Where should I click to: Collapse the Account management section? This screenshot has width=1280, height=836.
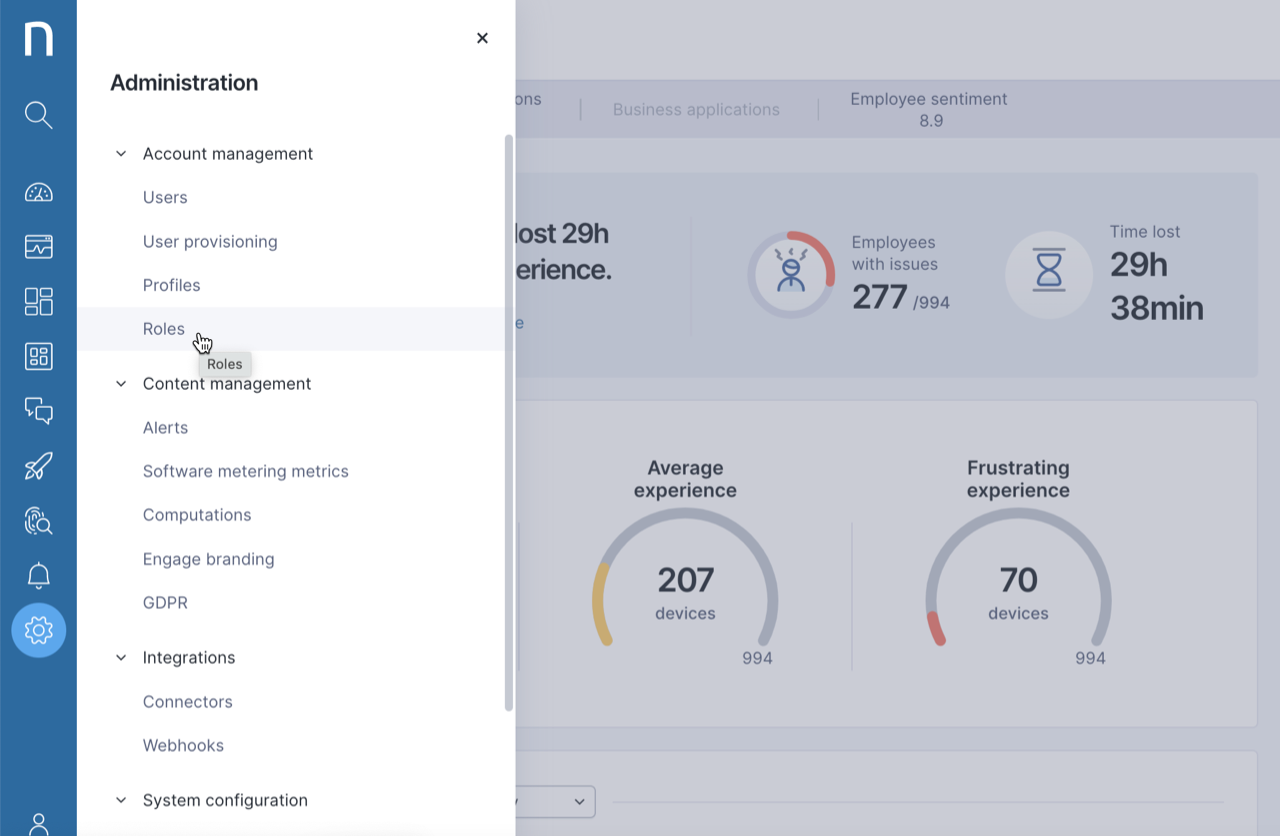point(121,154)
